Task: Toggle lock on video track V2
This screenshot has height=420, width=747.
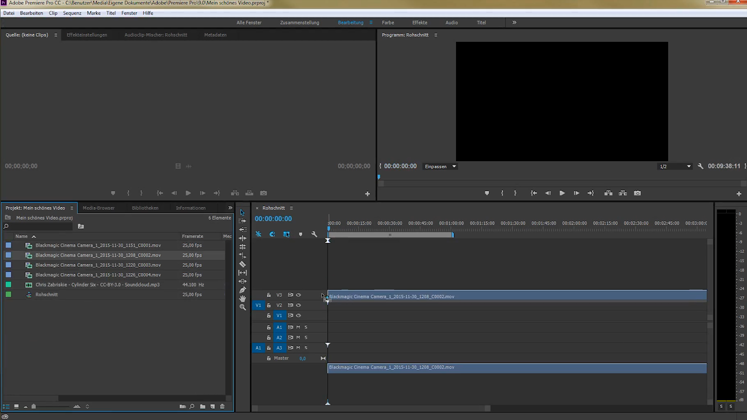Action: pos(268,305)
